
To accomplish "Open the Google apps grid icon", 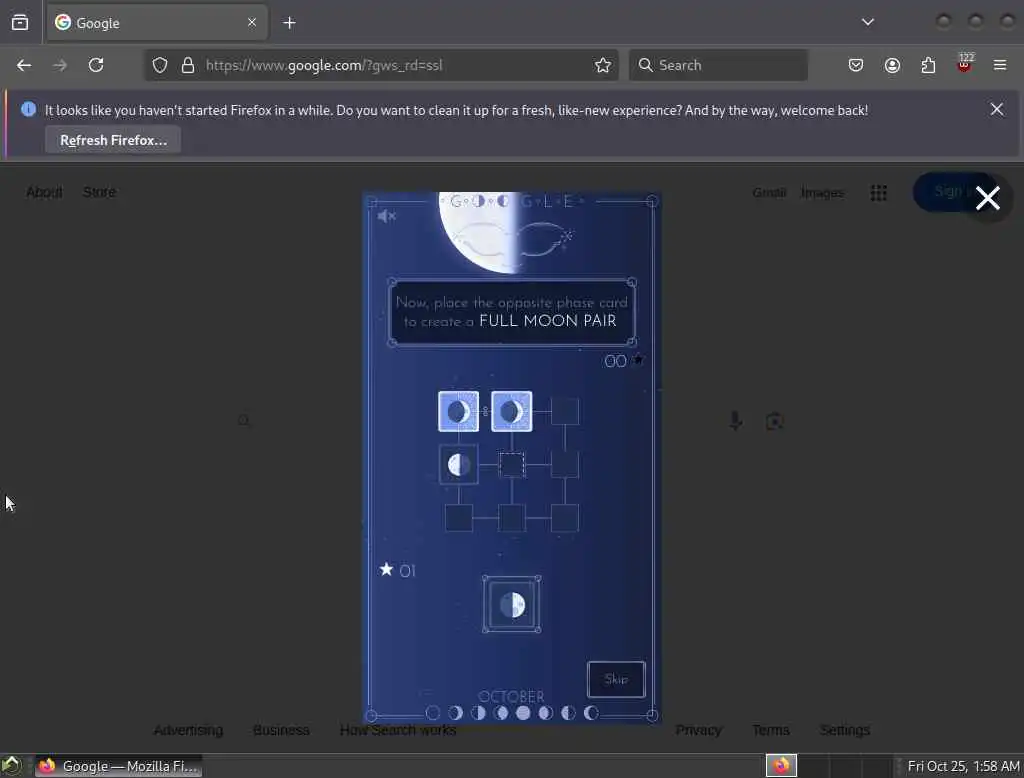I will coord(878,193).
